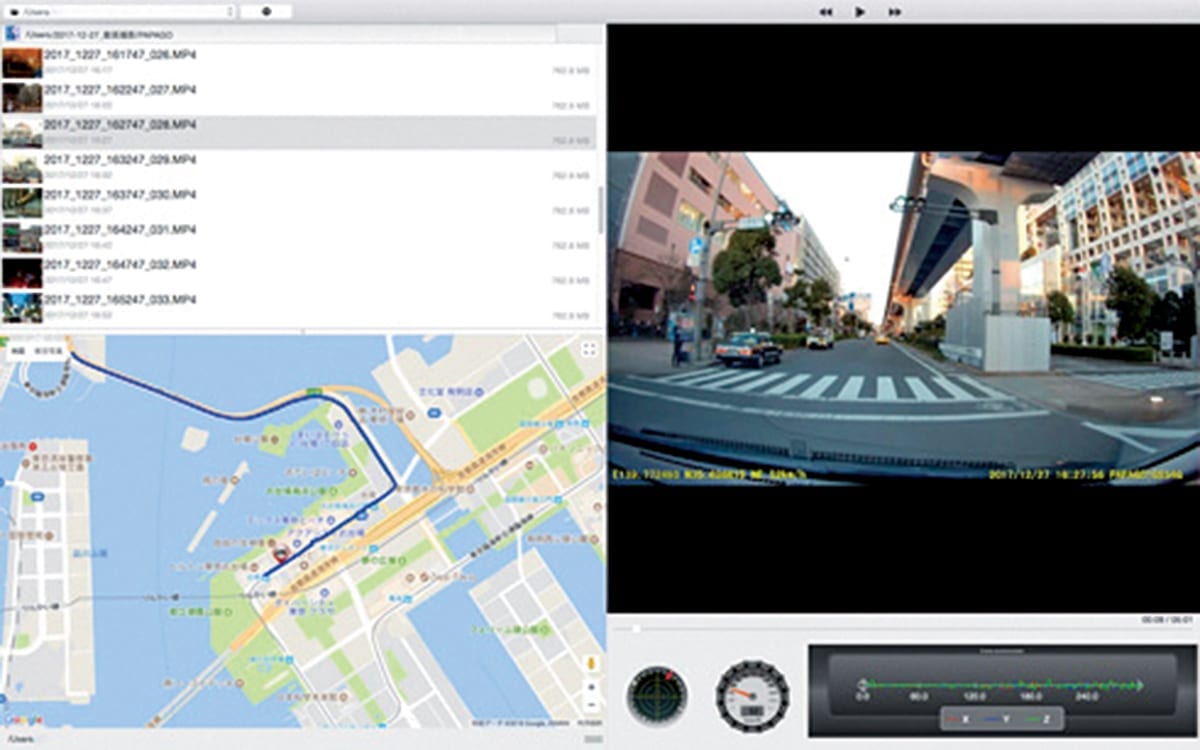
Task: Click the play button above the video
Action: pos(859,12)
